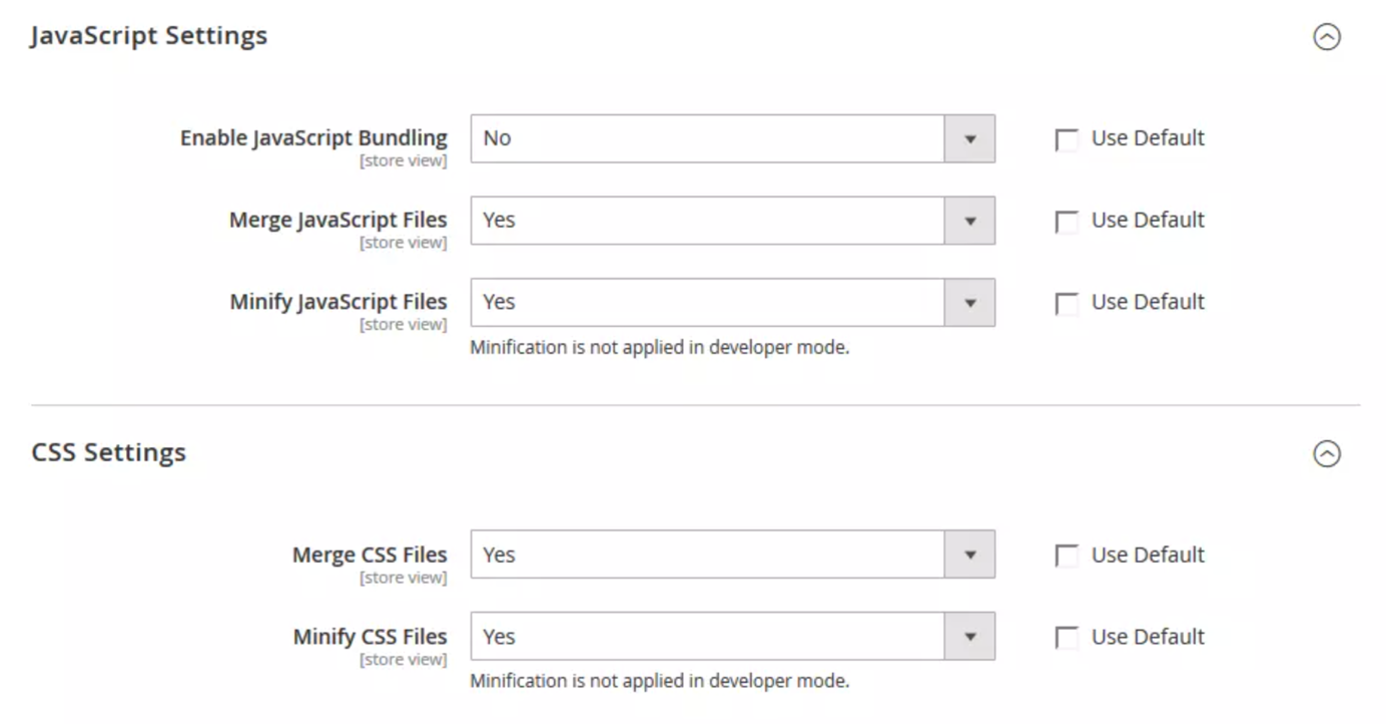Image resolution: width=1390 pixels, height=727 pixels.
Task: Click the store view link under Merge CSS Files
Action: point(404,577)
